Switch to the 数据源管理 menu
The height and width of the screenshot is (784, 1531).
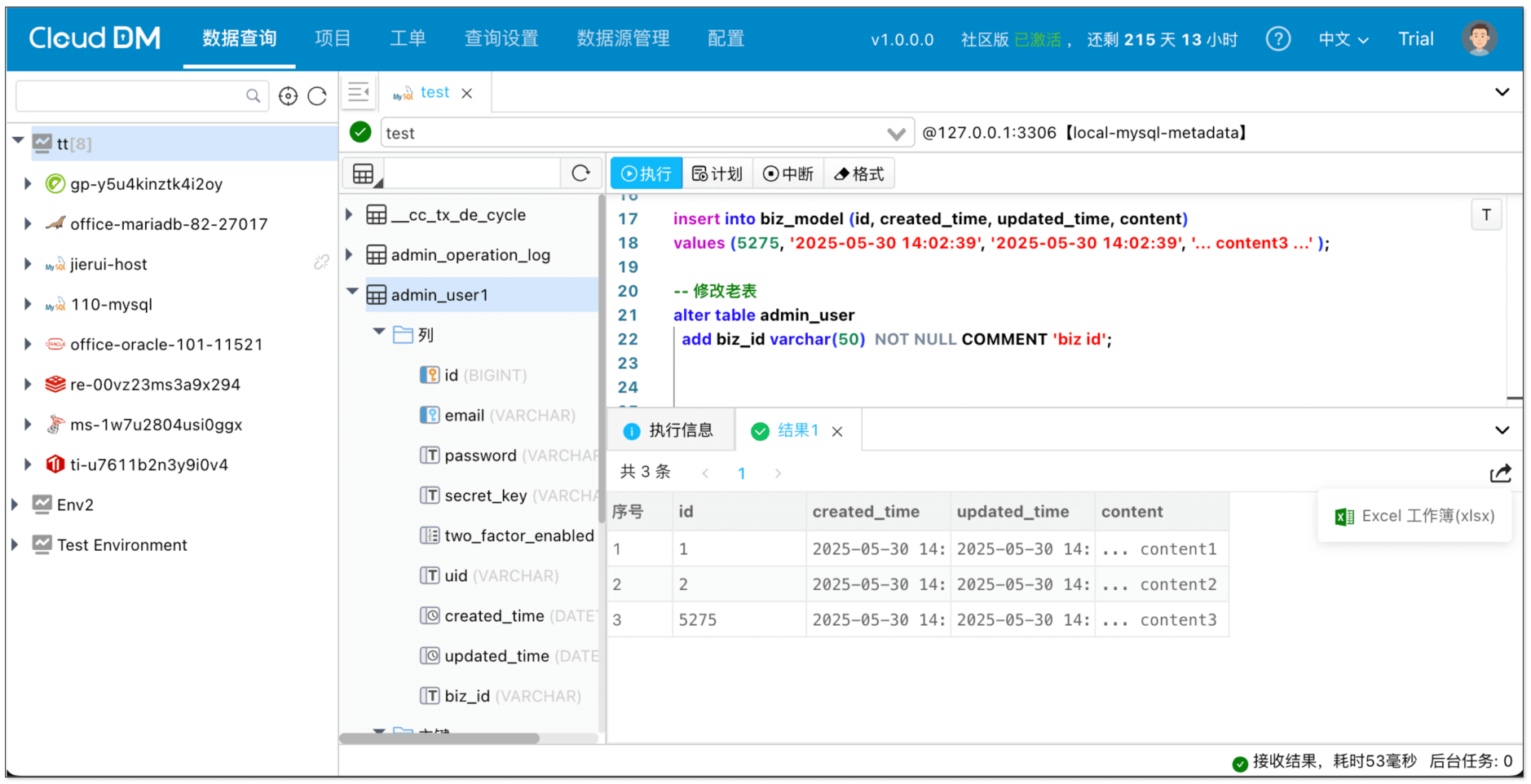pyautogui.click(x=623, y=39)
